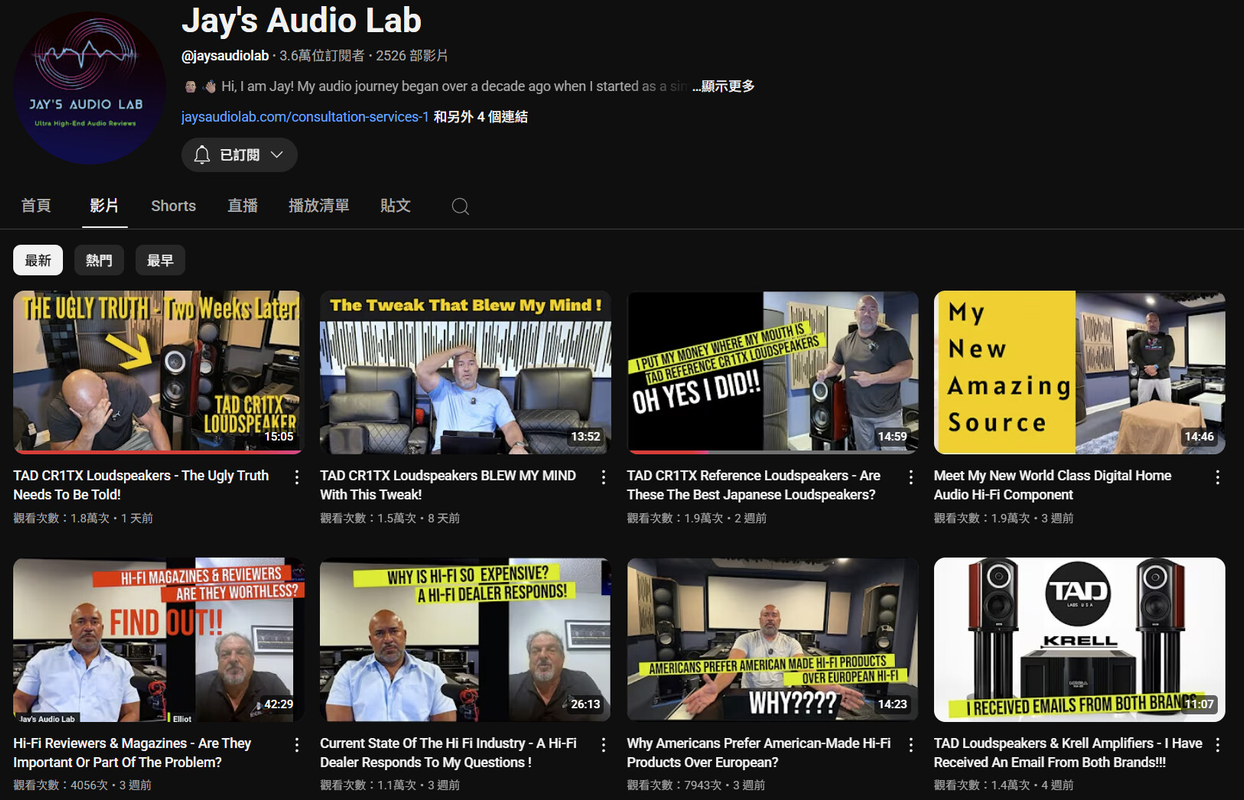Open menu for 'New World Class Digital' video
This screenshot has width=1244, height=800.
1218,478
